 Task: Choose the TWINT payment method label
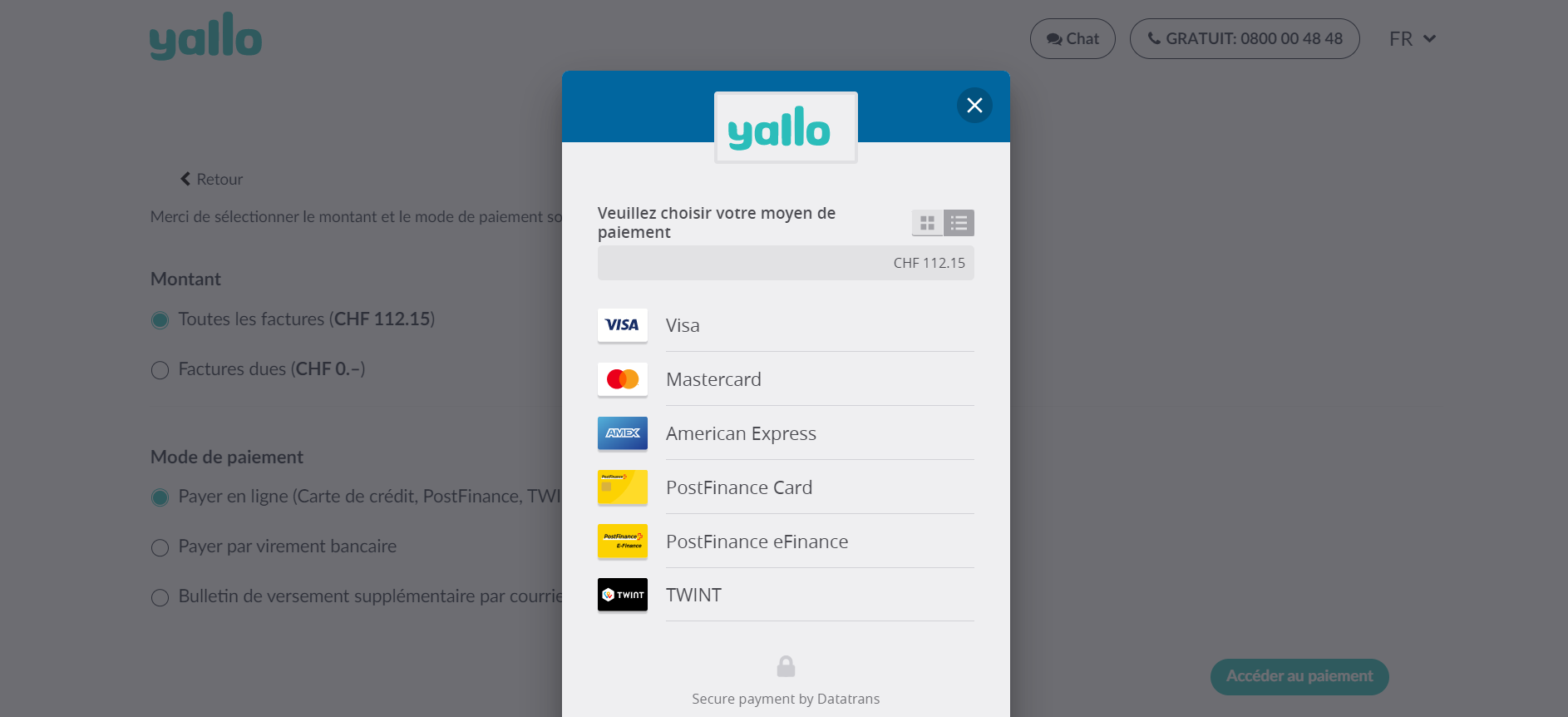coord(693,595)
